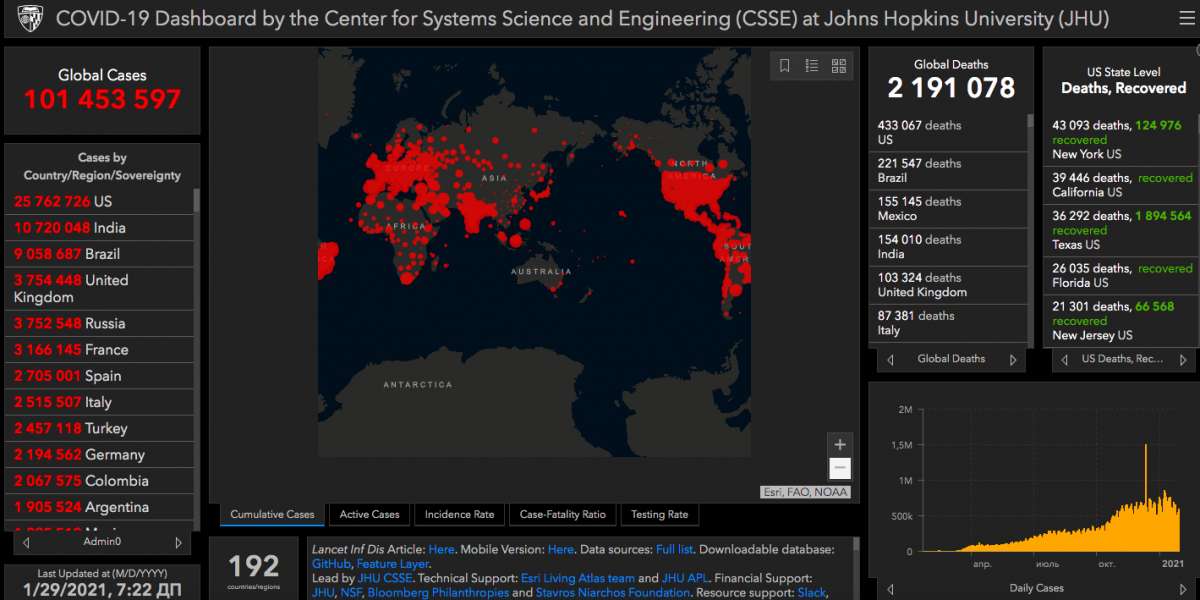Click left arrow beside US Deaths, Rec... pager

point(1063,359)
